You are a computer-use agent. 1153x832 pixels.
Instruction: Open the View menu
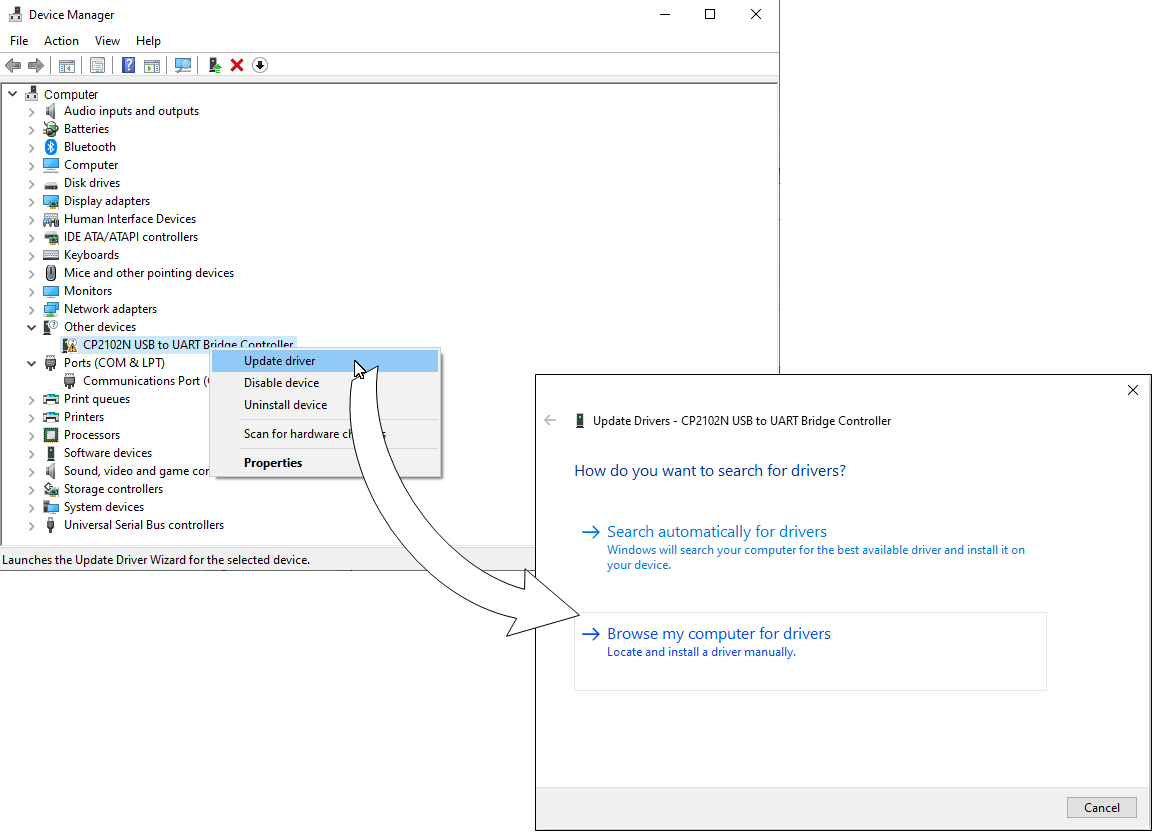pyautogui.click(x=107, y=41)
